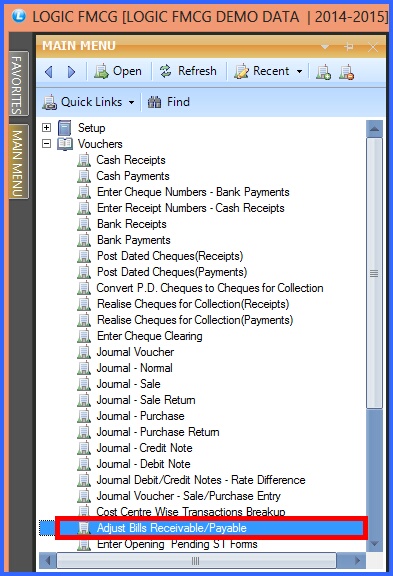Select Enter Cheque Numbers - Bank Payments
The width and height of the screenshot is (393, 576).
click(193, 192)
